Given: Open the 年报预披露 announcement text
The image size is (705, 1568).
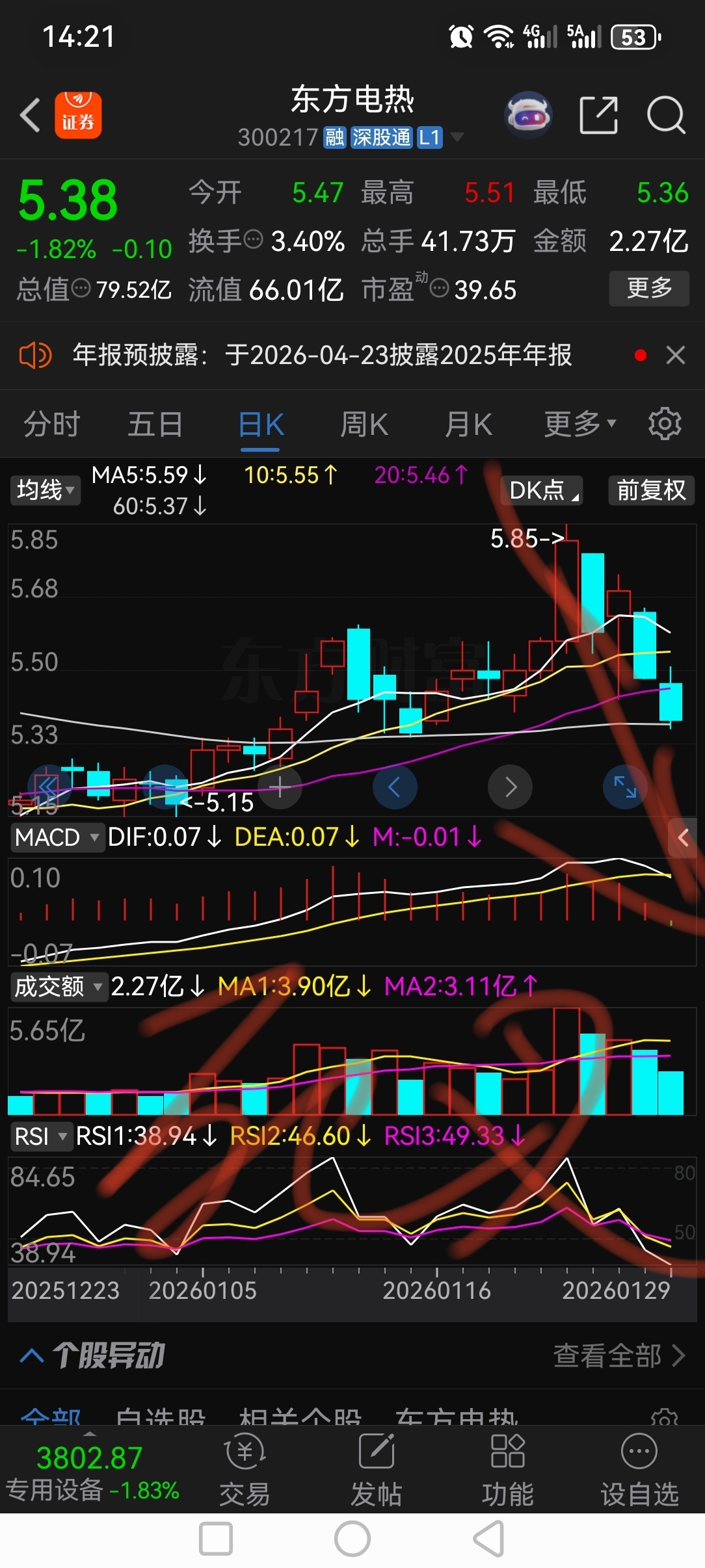Looking at the screenshot, I should point(322,355).
